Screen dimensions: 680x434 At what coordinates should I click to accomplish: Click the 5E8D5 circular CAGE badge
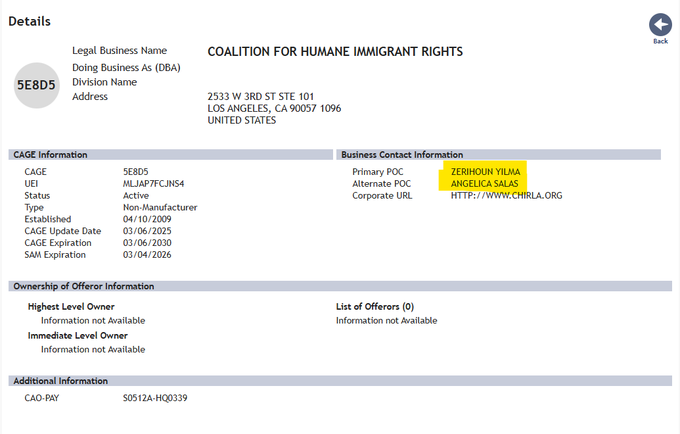(x=37, y=85)
